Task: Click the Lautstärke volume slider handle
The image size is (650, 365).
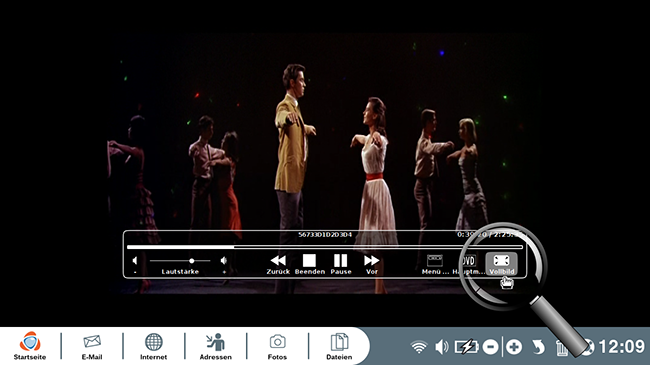Action: [192, 261]
